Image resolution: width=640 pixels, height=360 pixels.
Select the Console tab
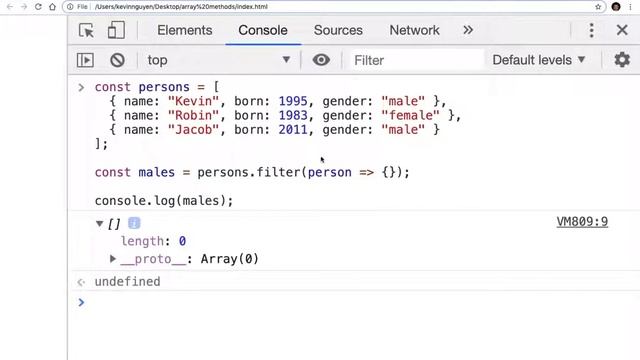tap(263, 30)
